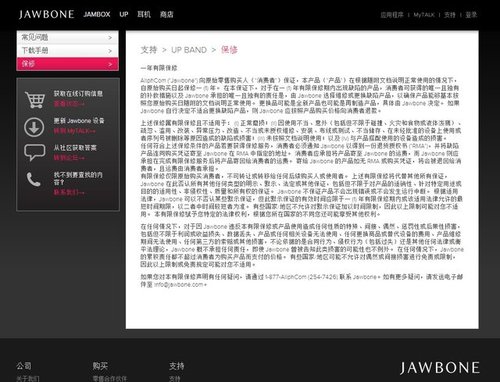Open the pink link under 从社区获取答案
Viewport: 500px width, 382px height.
(69, 157)
